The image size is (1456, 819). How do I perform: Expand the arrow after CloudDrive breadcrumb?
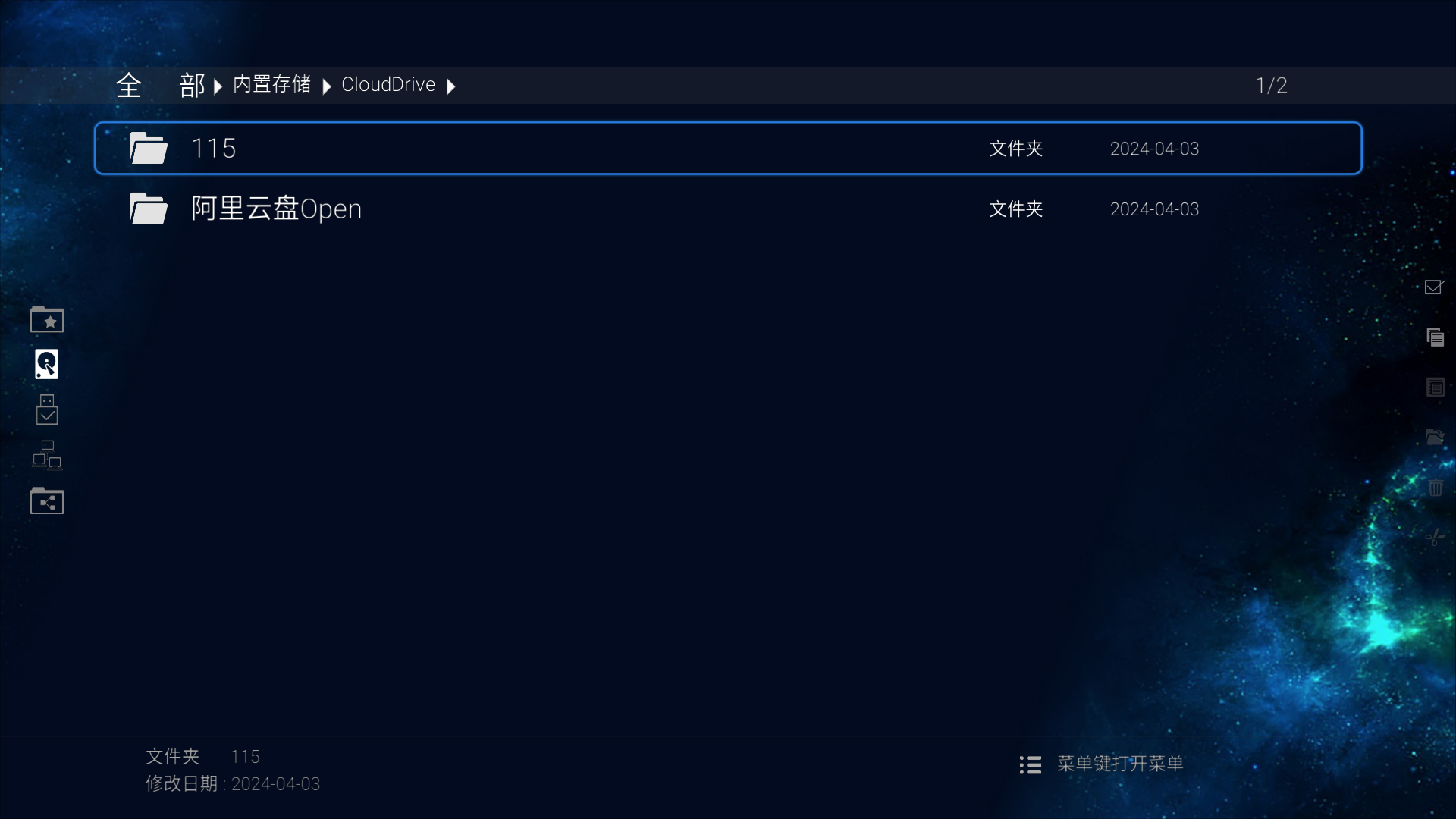[451, 86]
